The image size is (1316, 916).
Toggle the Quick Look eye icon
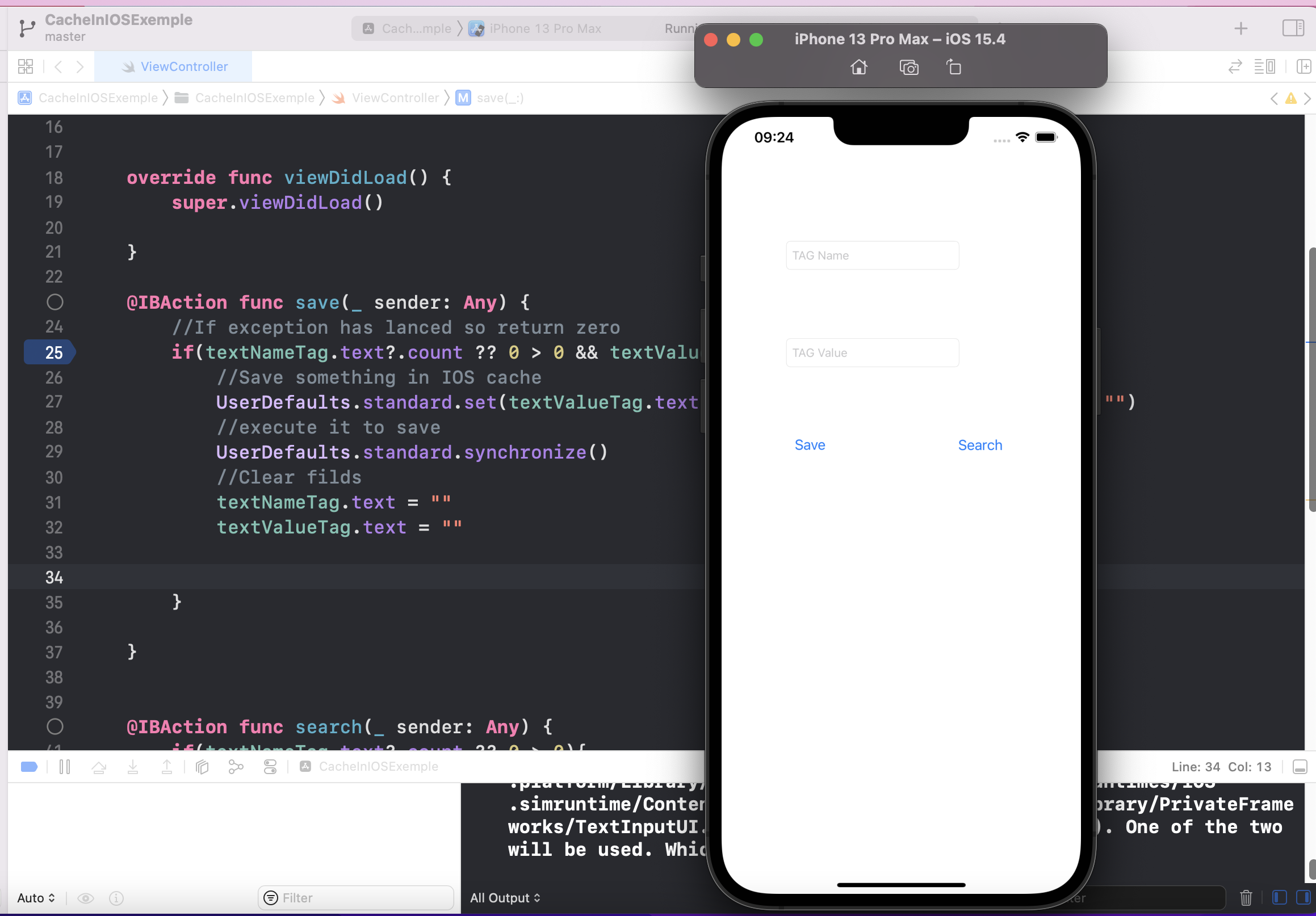[x=85, y=898]
